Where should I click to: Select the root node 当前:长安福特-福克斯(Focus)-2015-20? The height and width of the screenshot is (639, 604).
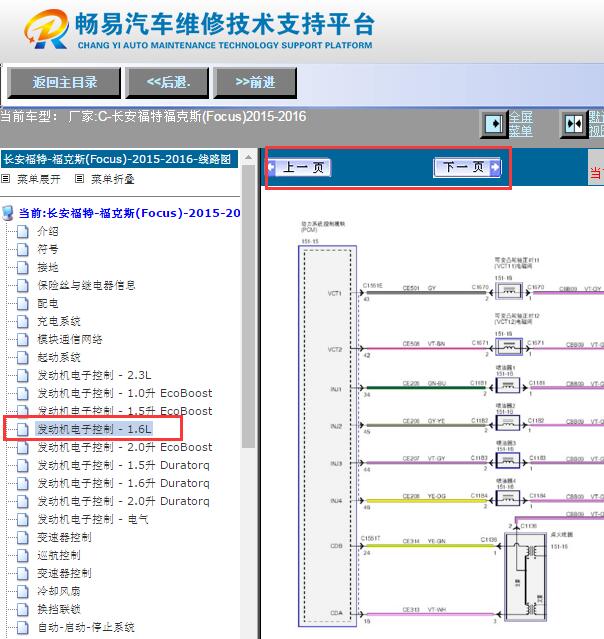[130, 213]
